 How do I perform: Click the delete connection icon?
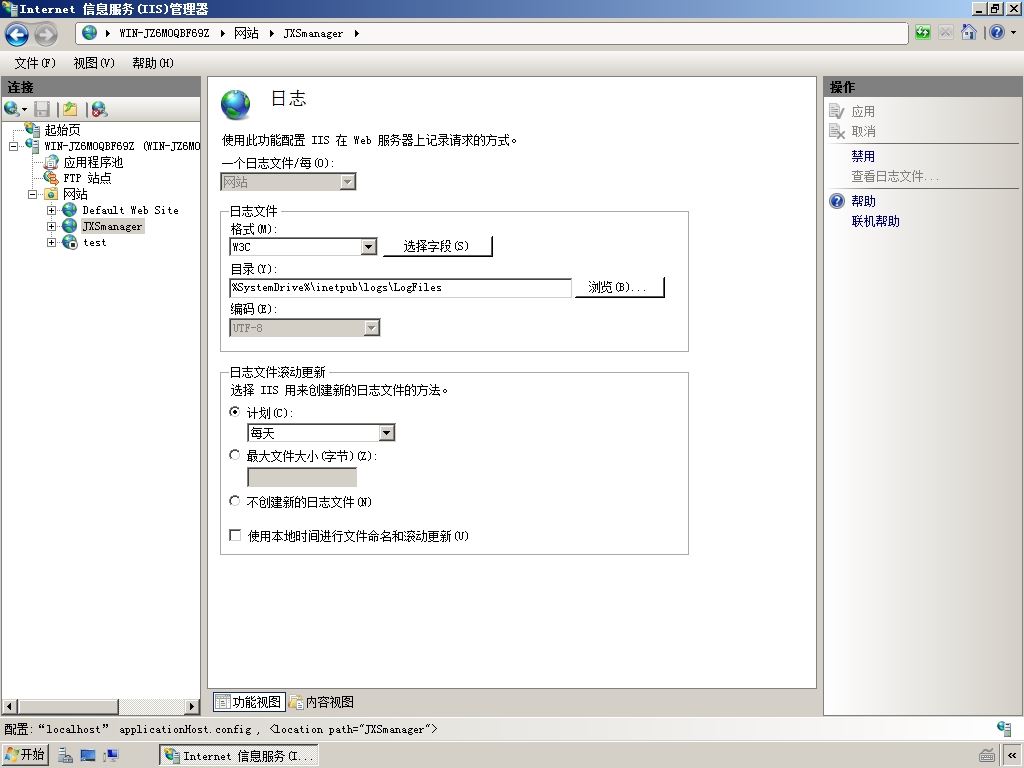coord(99,109)
